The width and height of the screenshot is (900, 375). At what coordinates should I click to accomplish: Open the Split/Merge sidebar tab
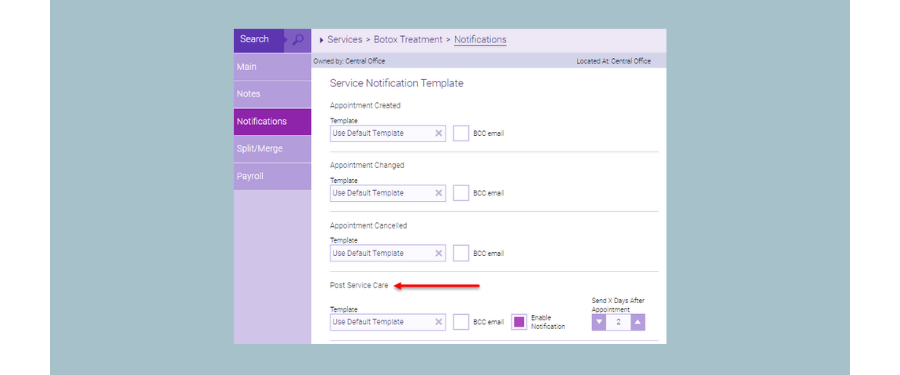(272, 149)
